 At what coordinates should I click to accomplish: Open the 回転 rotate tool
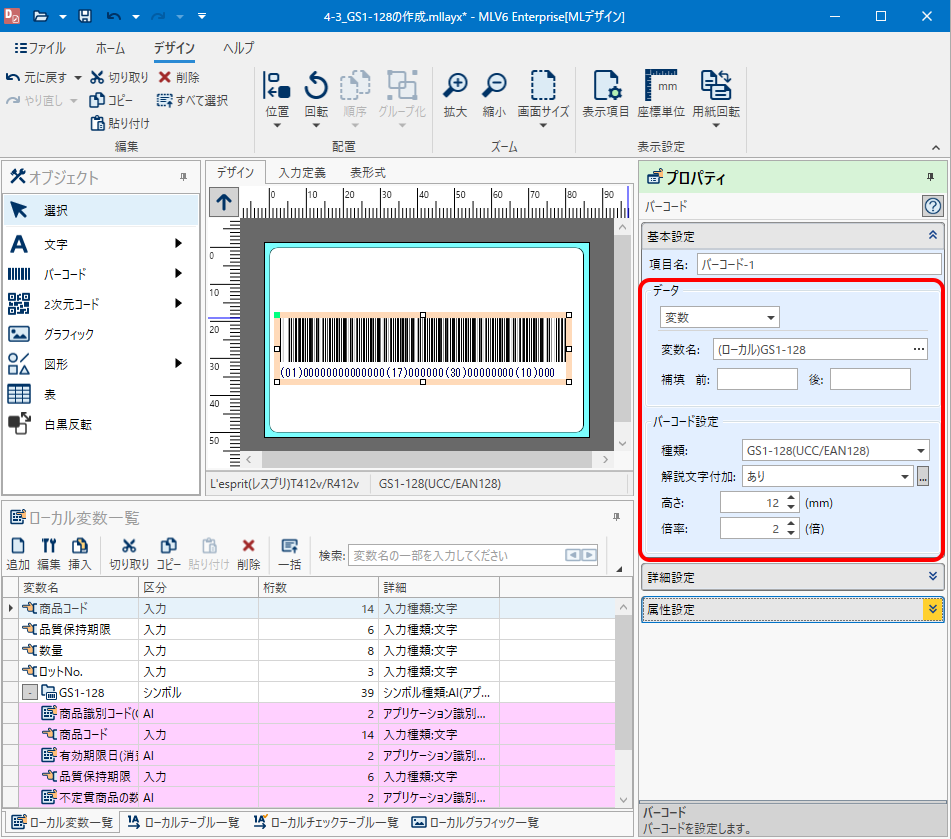tap(316, 99)
